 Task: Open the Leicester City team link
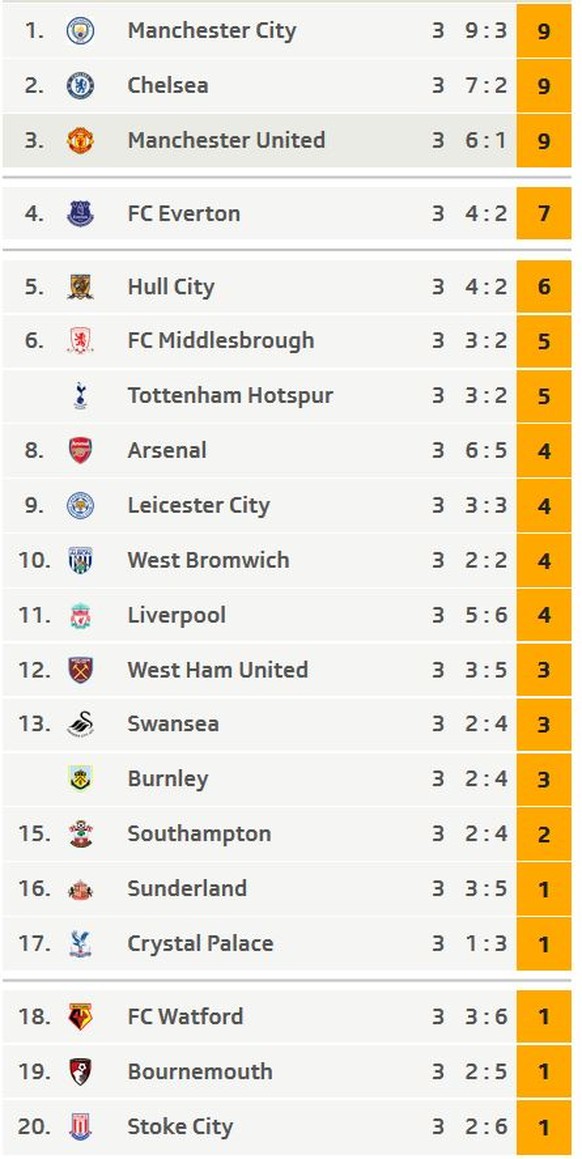point(198,506)
